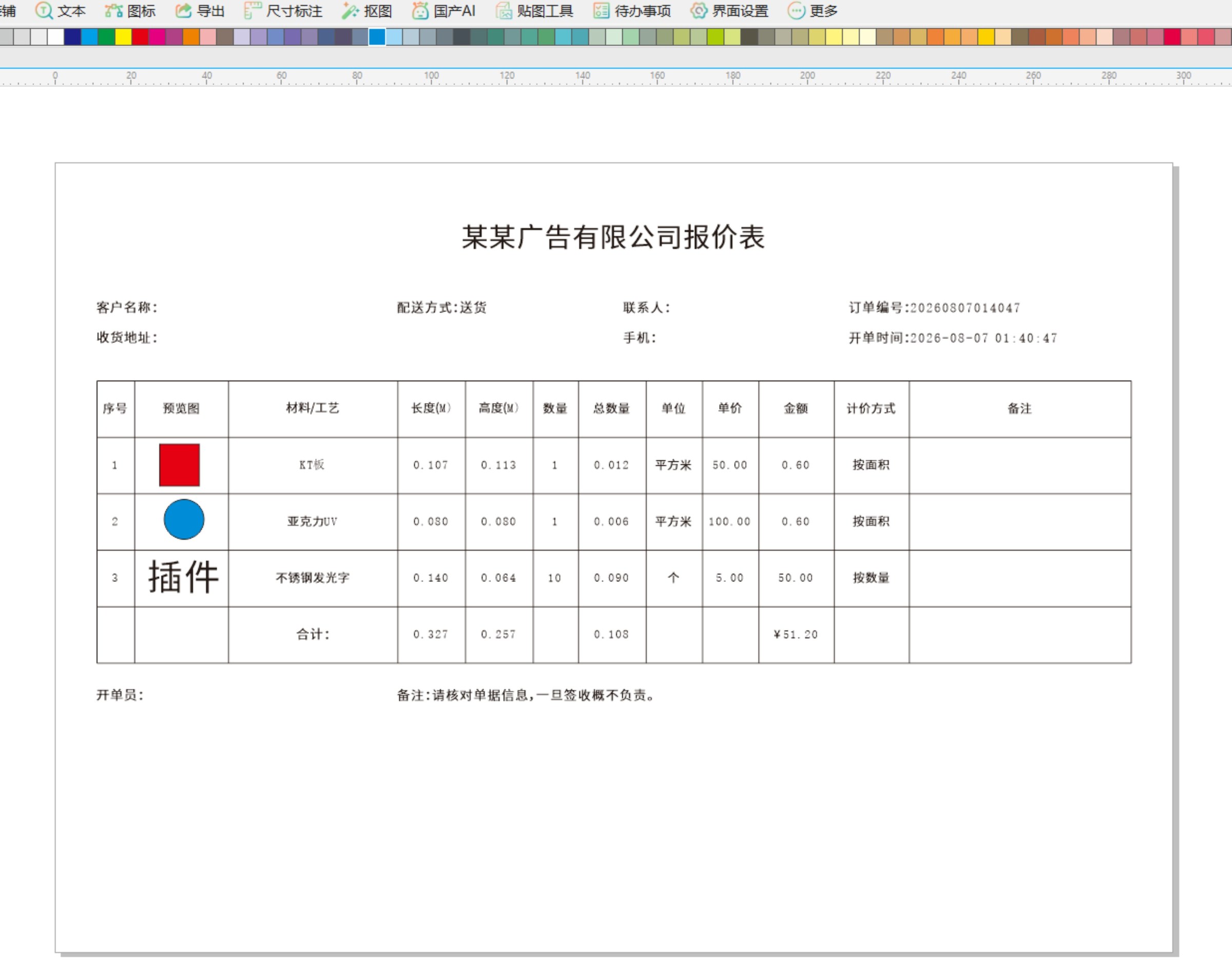Launch the 国产AI tool
Viewport: 1232px width, 965px height.
[x=443, y=11]
